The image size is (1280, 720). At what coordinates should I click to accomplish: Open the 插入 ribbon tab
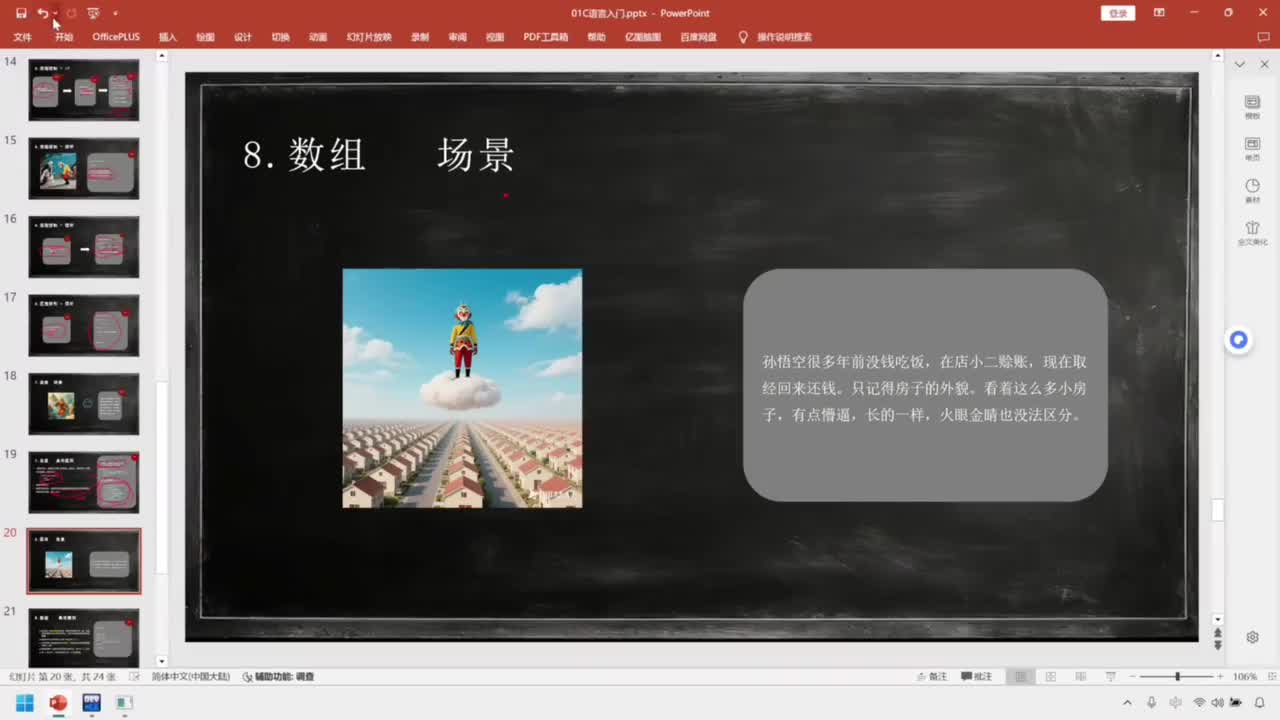point(168,37)
